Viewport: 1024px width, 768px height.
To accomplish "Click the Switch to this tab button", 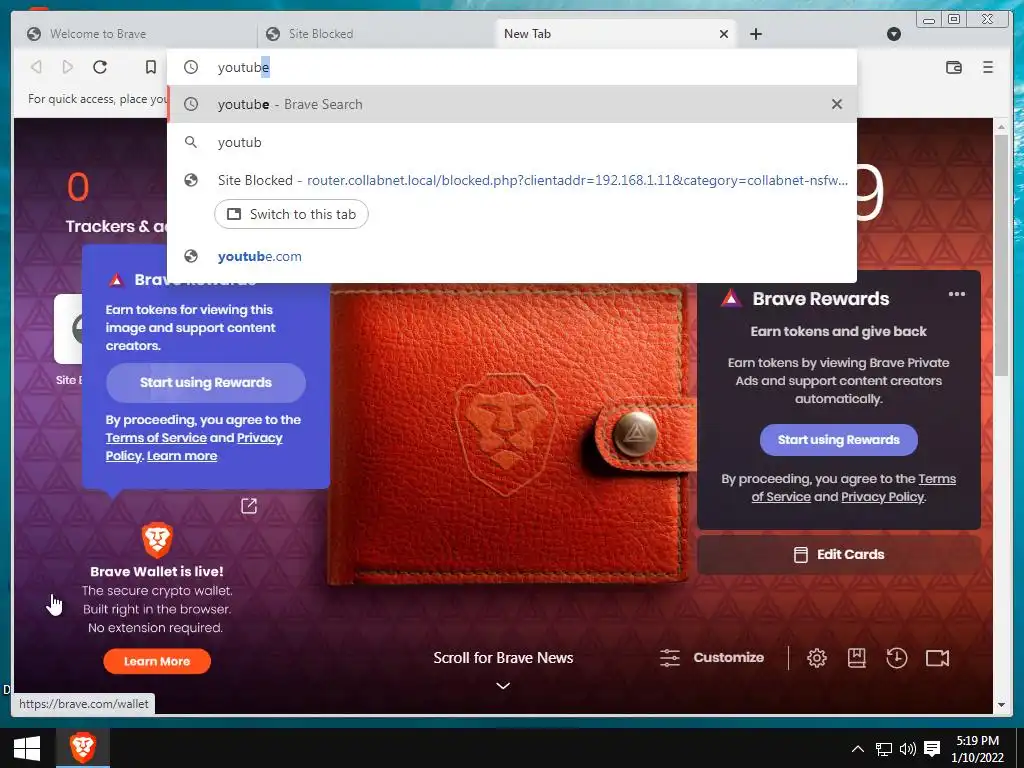I will 291,214.
